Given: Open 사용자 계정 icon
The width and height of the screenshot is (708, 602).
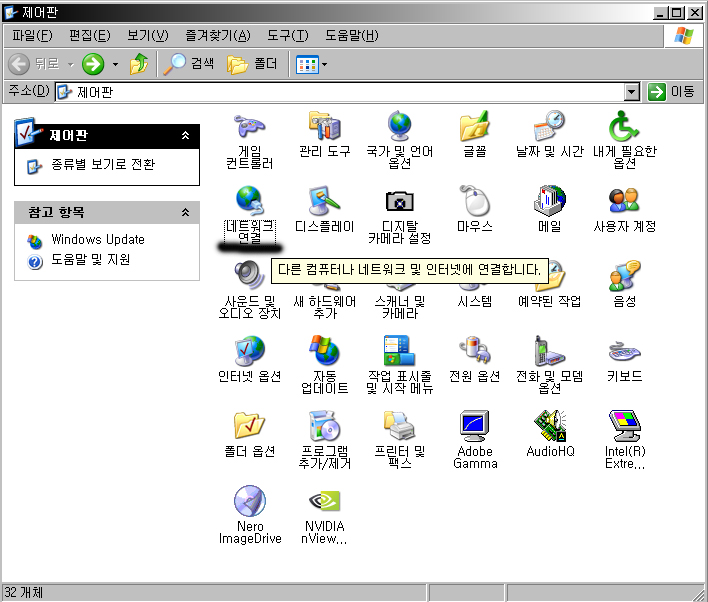Looking at the screenshot, I should coord(624,201).
